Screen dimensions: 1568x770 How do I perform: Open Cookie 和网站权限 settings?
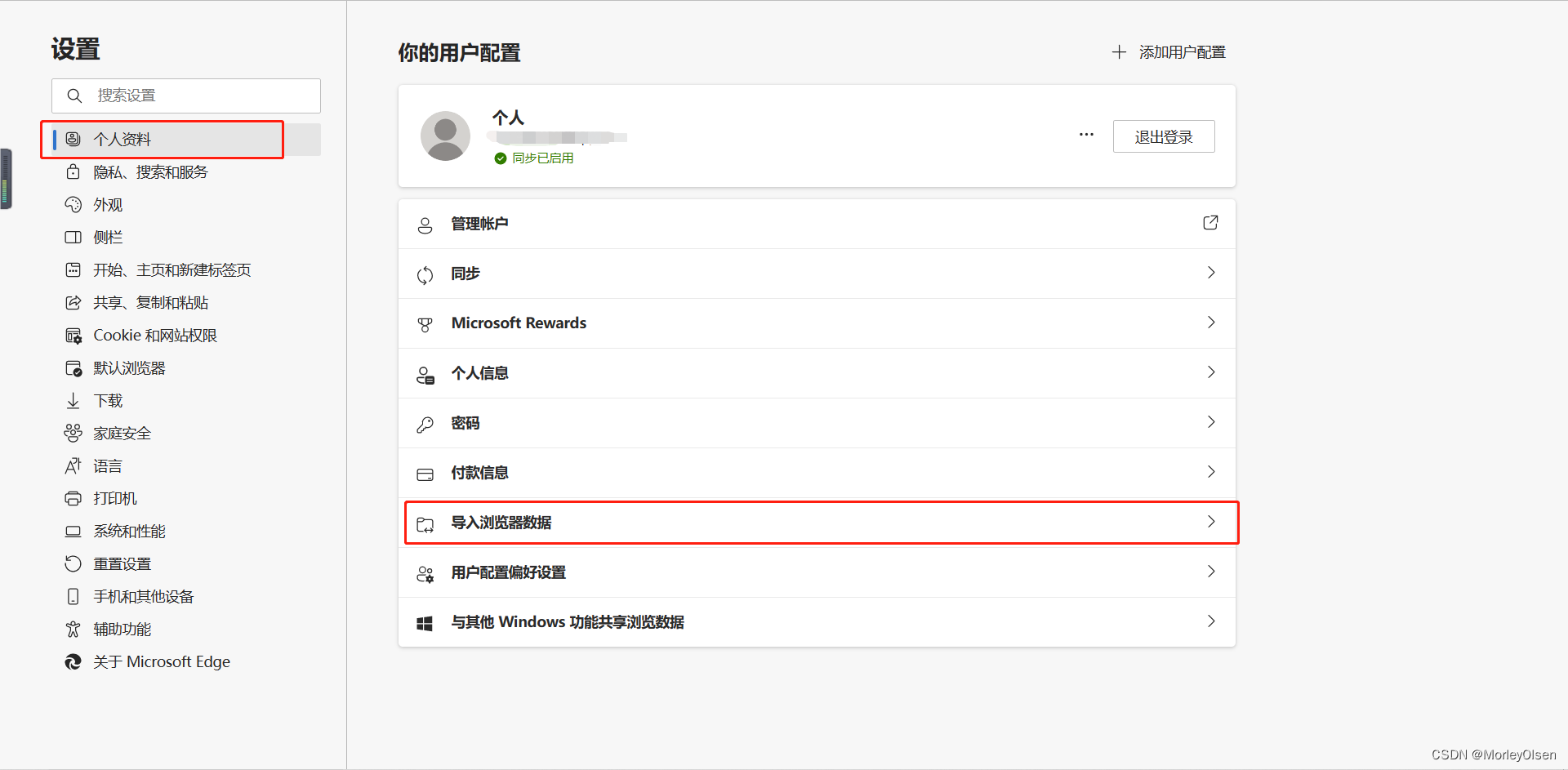click(186, 335)
